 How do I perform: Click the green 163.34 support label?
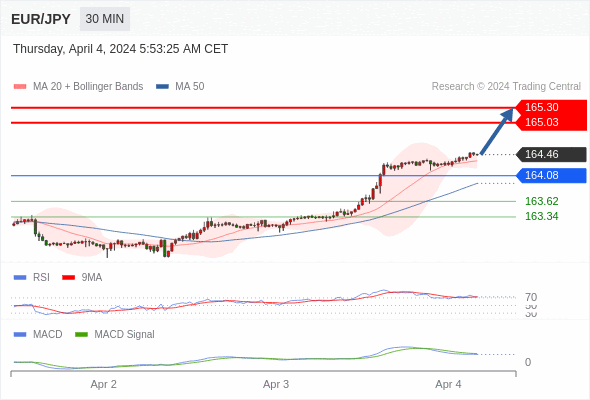[x=541, y=216]
